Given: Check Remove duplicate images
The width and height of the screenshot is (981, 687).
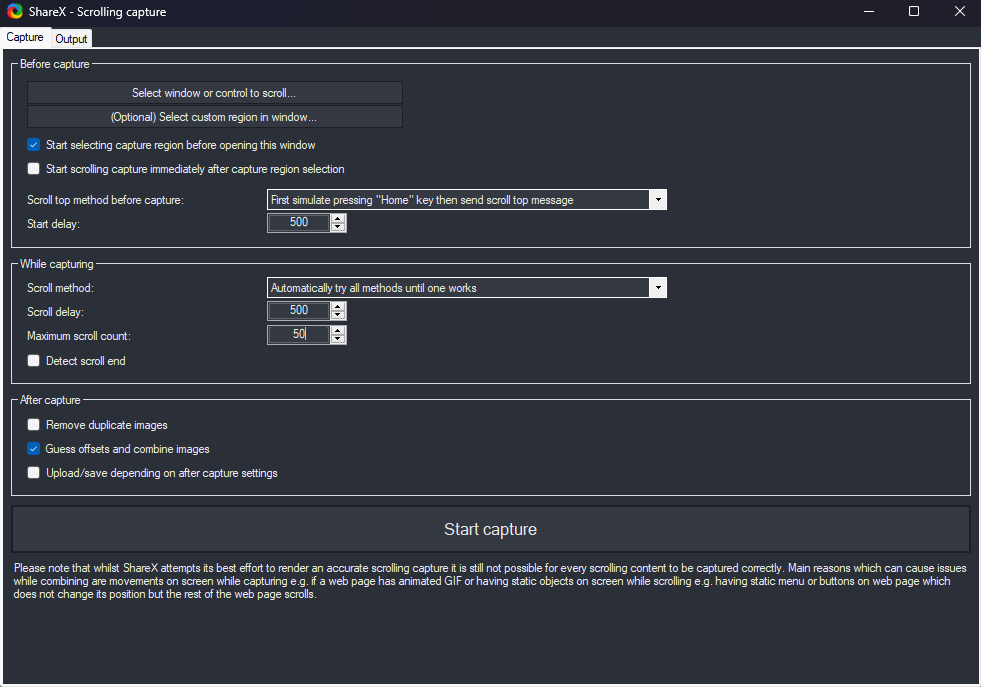Looking at the screenshot, I should point(34,425).
